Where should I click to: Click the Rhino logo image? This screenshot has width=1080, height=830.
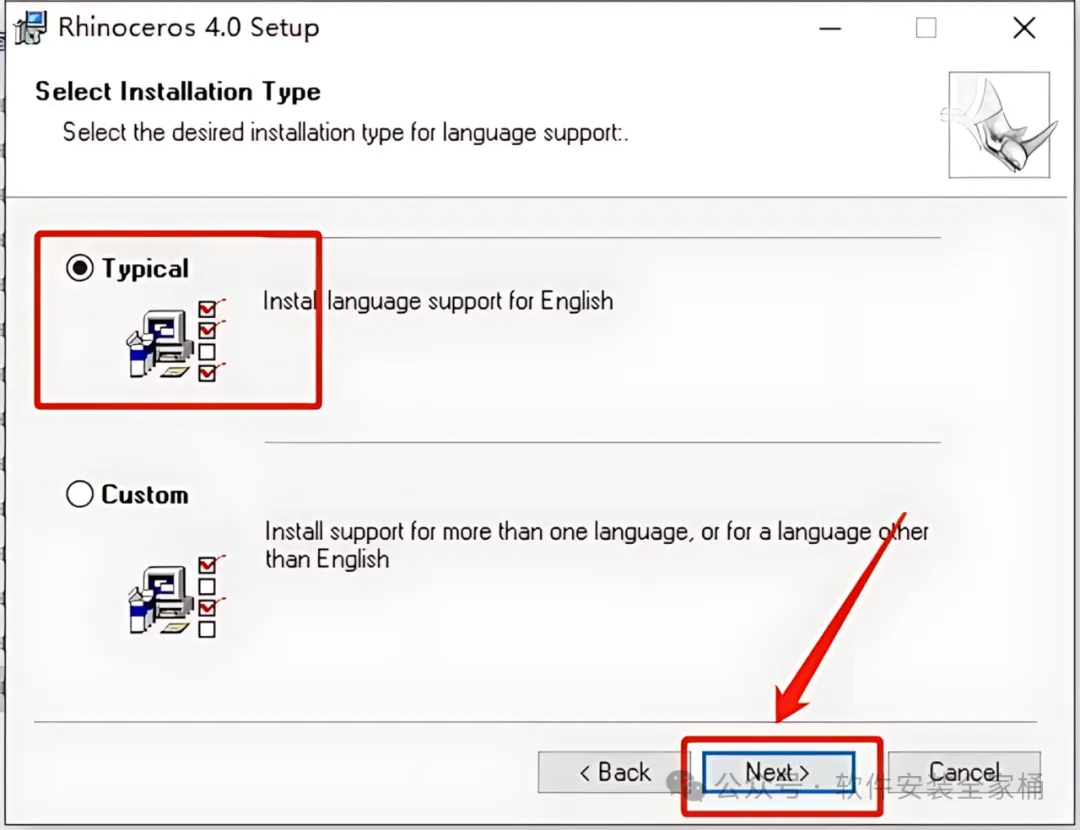coord(999,125)
